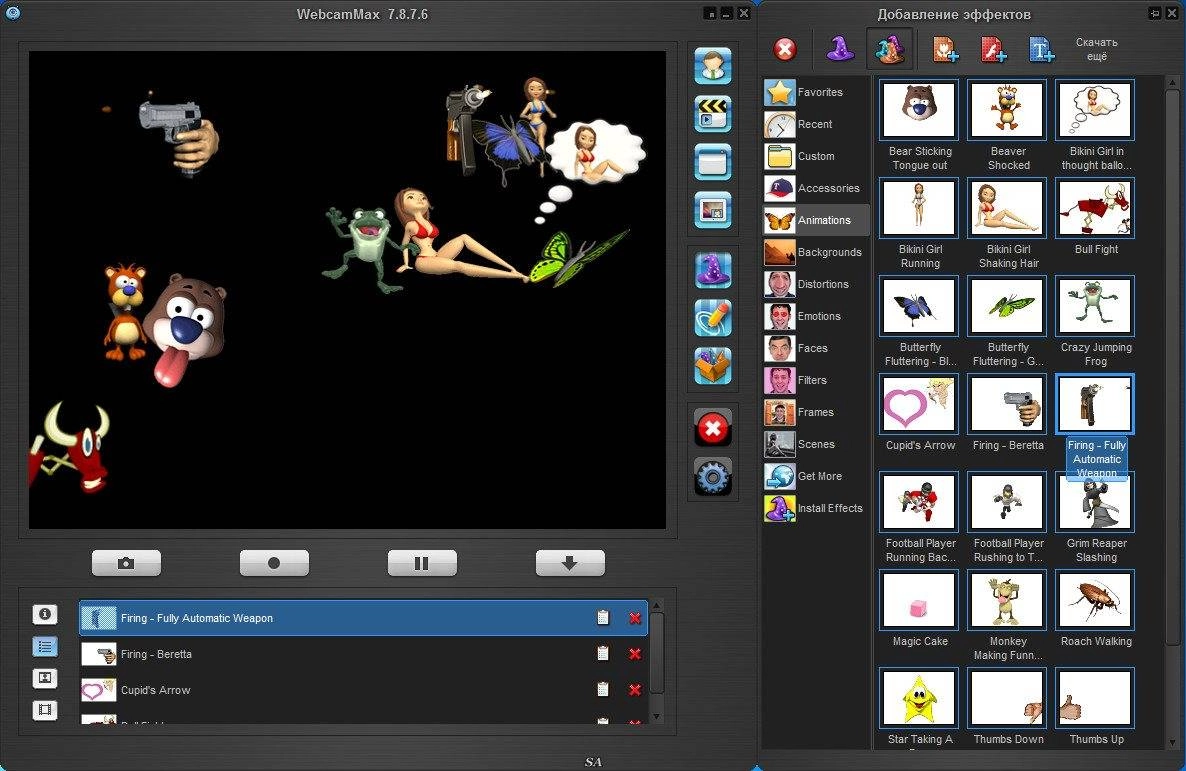Open the Favorites category
The image size is (1186, 771).
816,92
